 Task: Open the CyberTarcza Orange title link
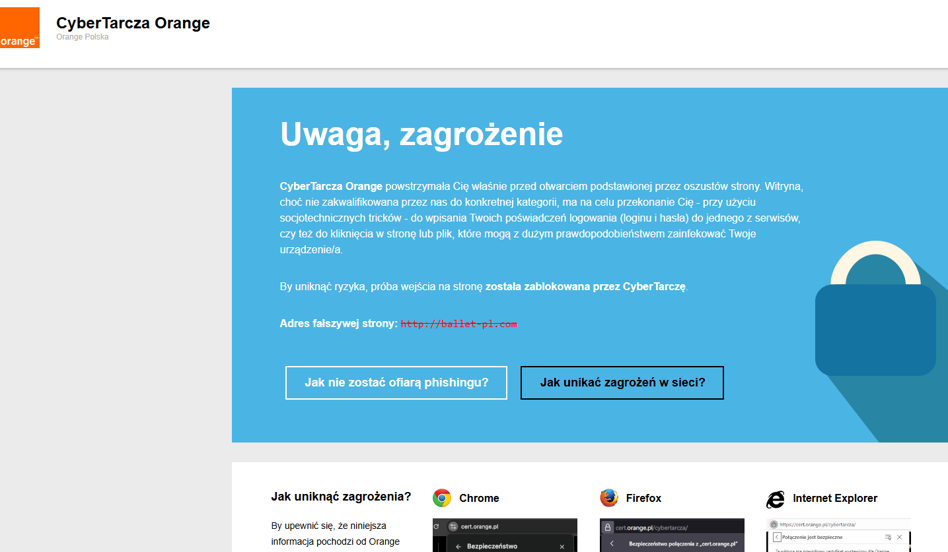coord(133,23)
